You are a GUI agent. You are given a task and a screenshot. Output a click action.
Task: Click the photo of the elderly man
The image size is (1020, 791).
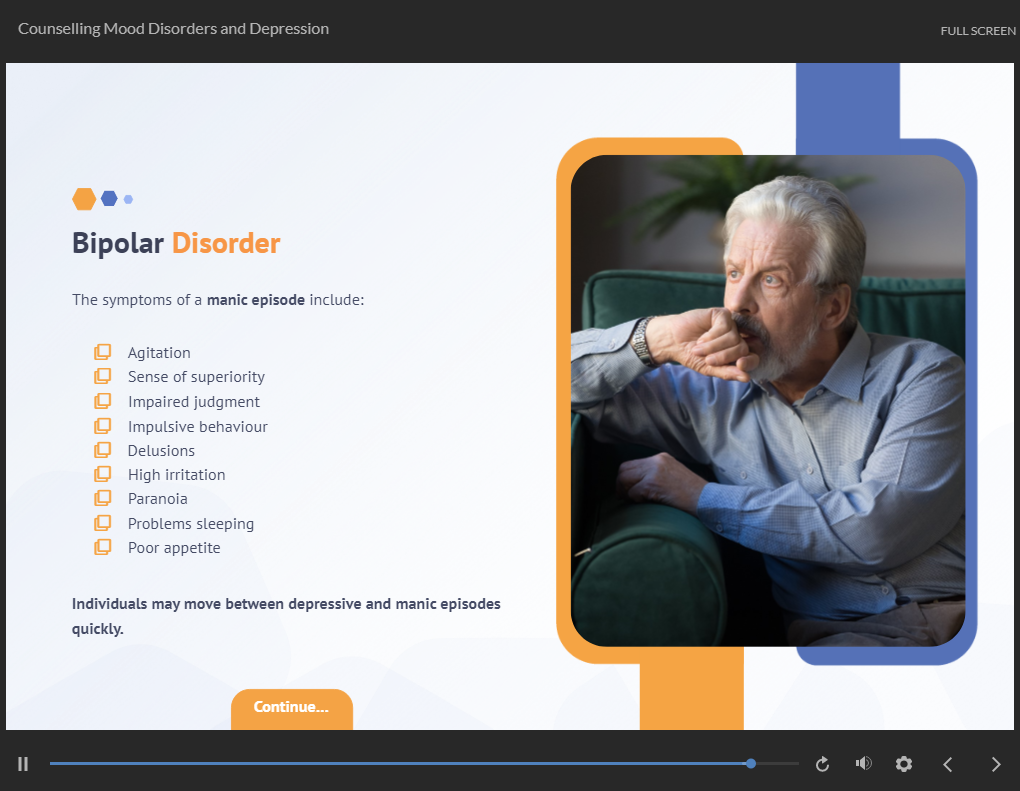point(767,400)
